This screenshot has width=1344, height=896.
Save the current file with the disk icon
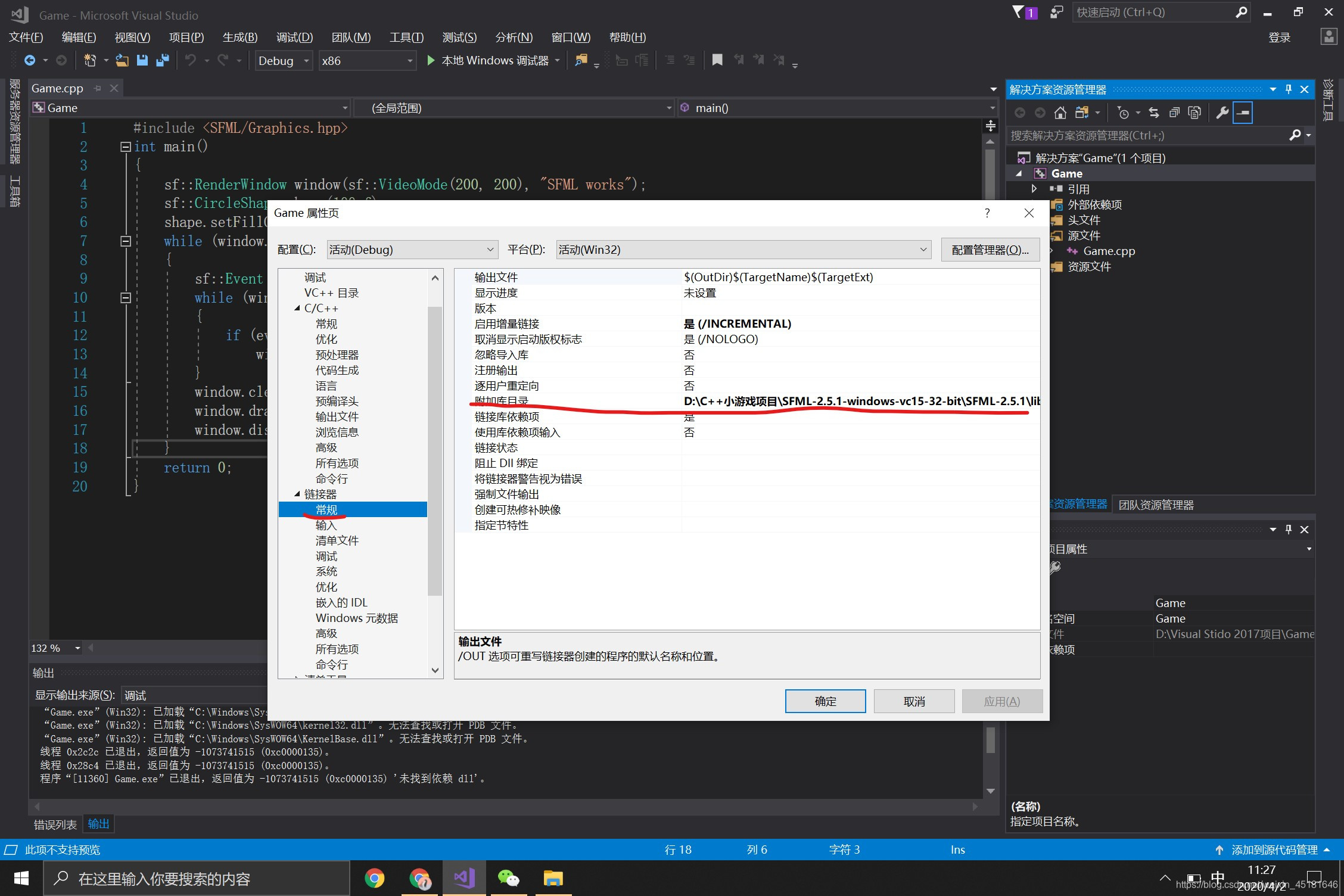tap(142, 60)
